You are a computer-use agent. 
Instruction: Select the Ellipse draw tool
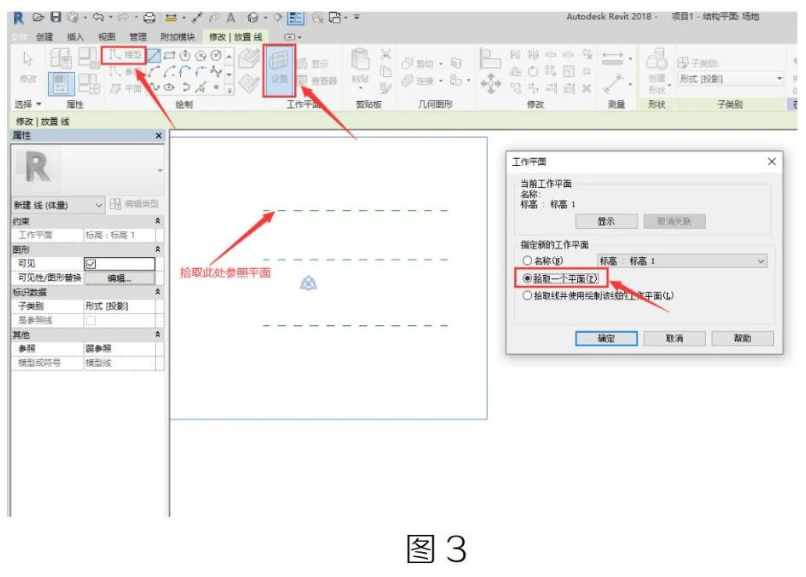(170, 87)
